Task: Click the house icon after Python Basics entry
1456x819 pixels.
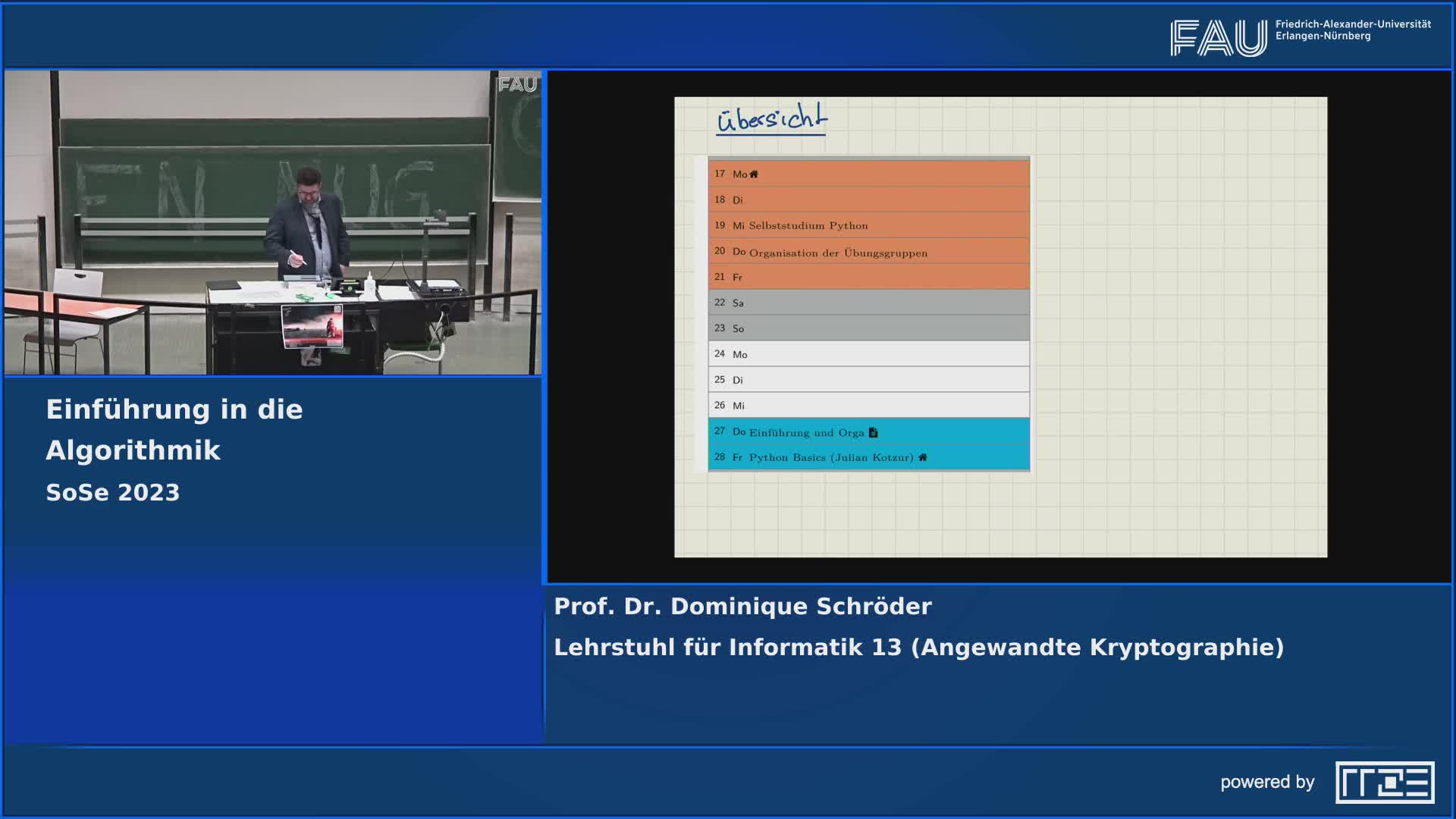Action: pos(922,457)
